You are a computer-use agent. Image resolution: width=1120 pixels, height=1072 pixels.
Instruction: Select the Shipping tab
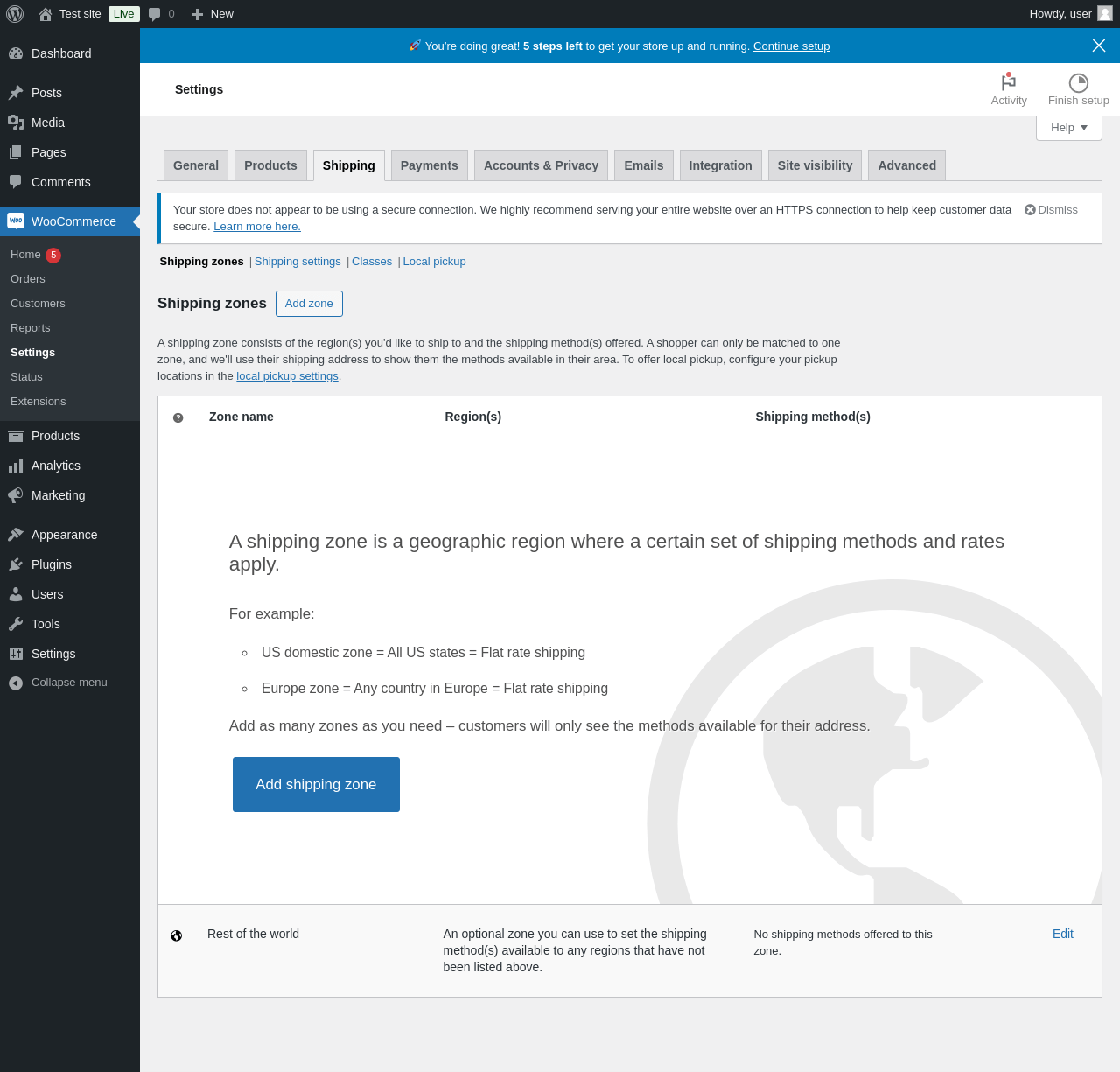point(348,165)
